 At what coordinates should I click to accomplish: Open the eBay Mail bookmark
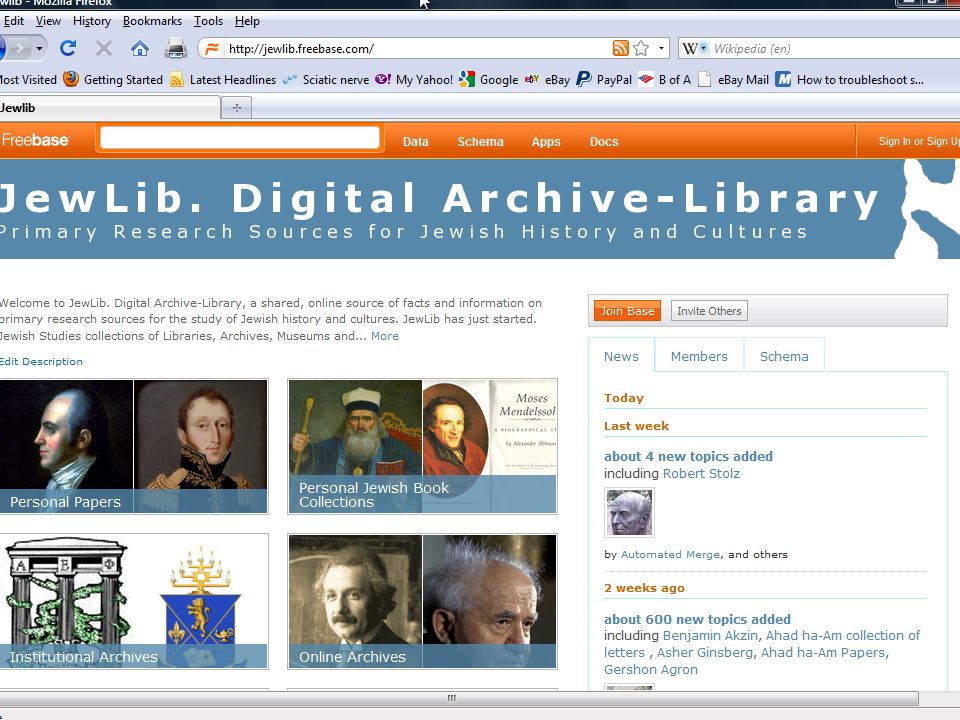coord(733,80)
